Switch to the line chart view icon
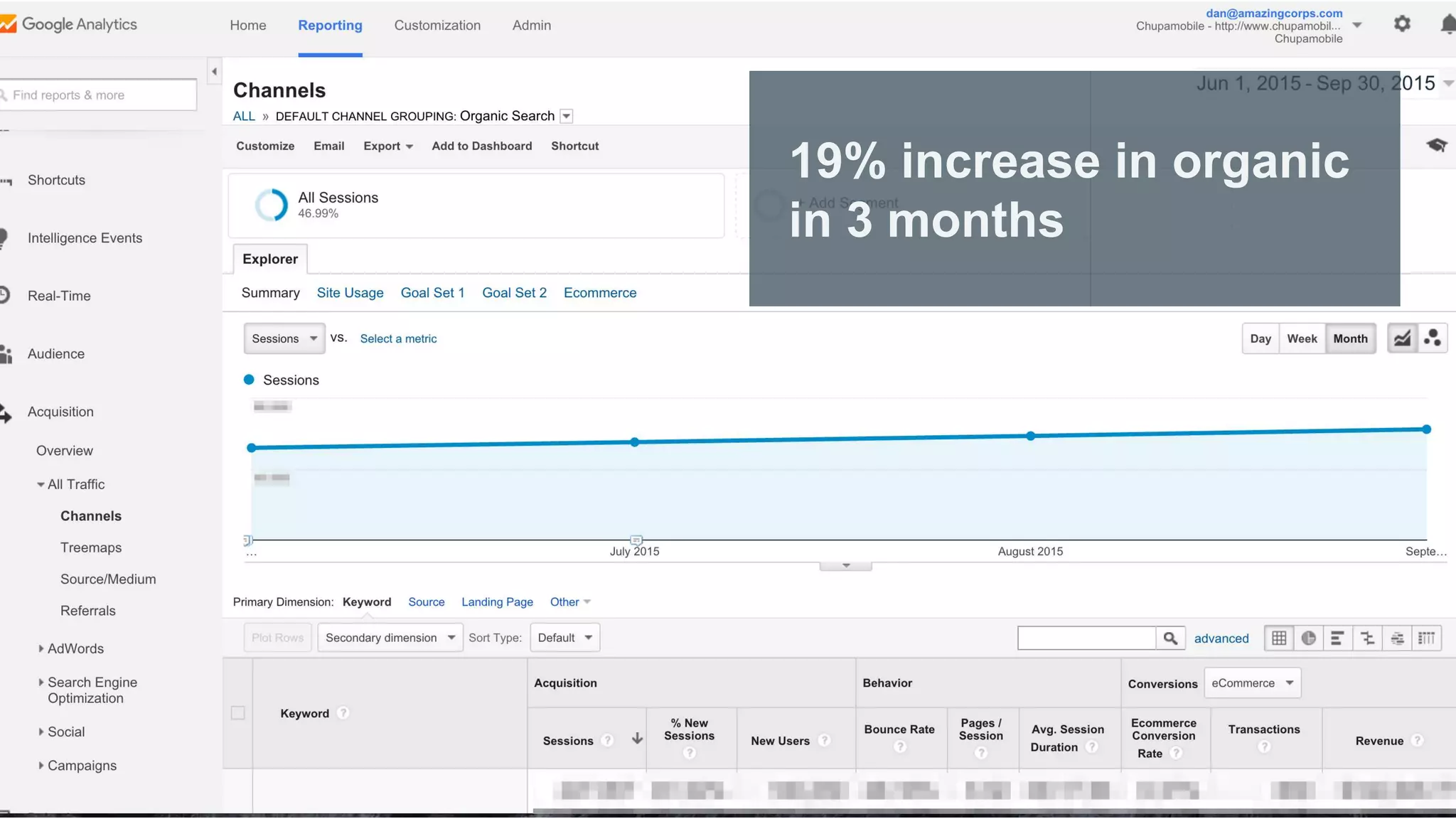The image size is (1456, 819). coord(1402,338)
